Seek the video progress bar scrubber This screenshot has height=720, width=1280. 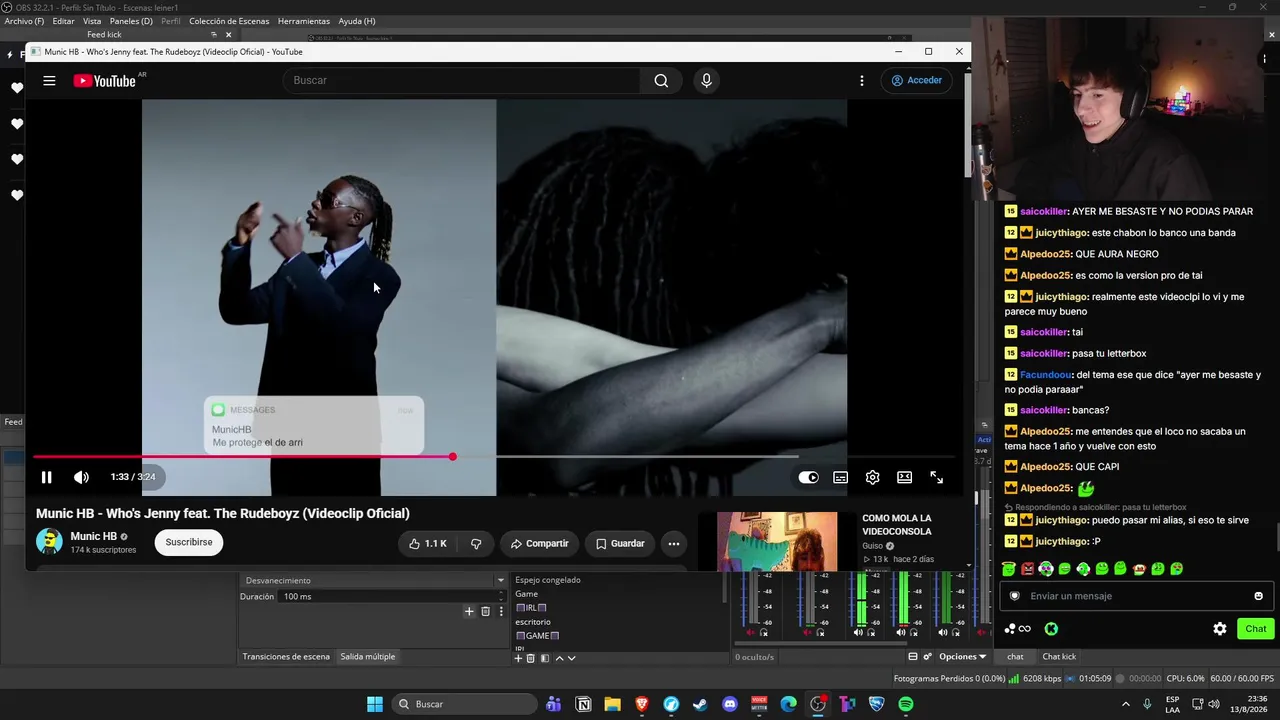click(x=452, y=456)
